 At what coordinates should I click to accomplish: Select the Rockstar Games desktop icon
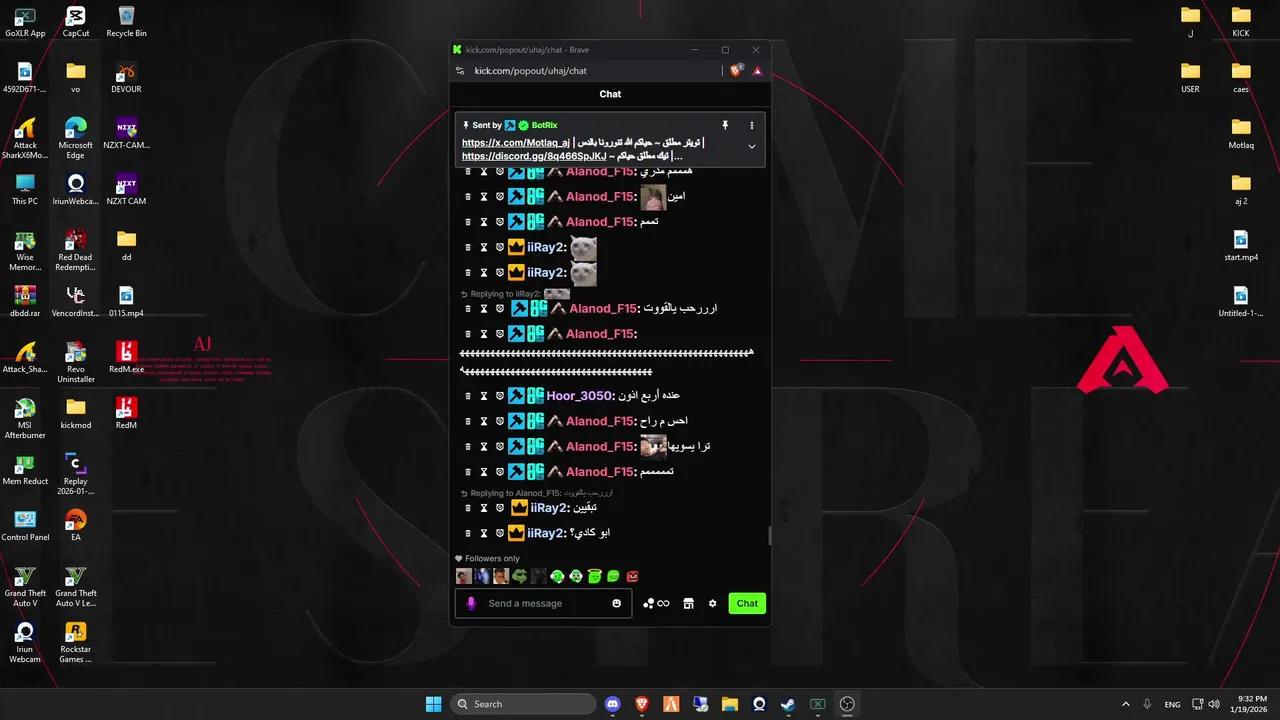pyautogui.click(x=75, y=643)
